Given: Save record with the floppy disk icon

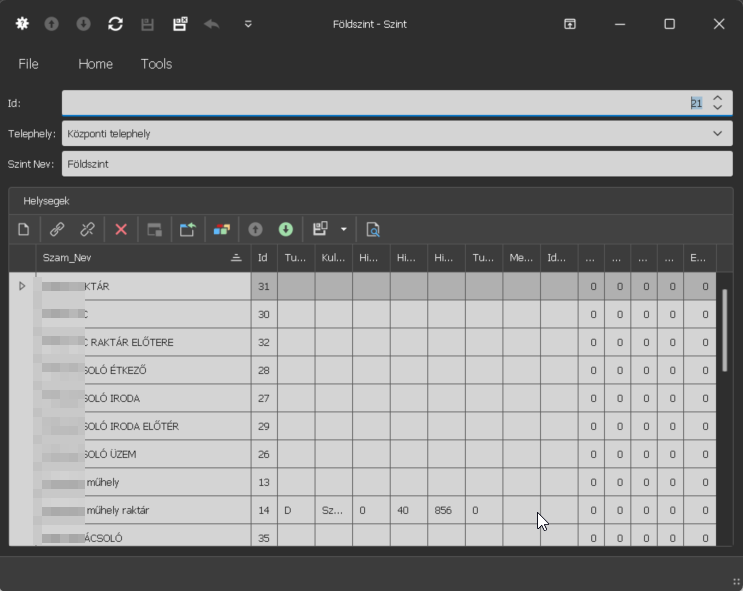Looking at the screenshot, I should pyautogui.click(x=147, y=24).
